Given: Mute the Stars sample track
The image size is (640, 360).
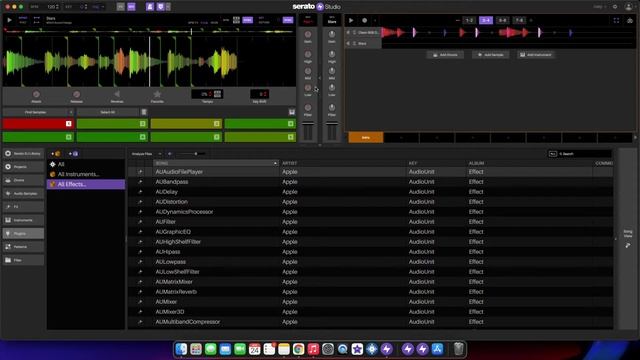Looking at the screenshot, I should point(348,43).
